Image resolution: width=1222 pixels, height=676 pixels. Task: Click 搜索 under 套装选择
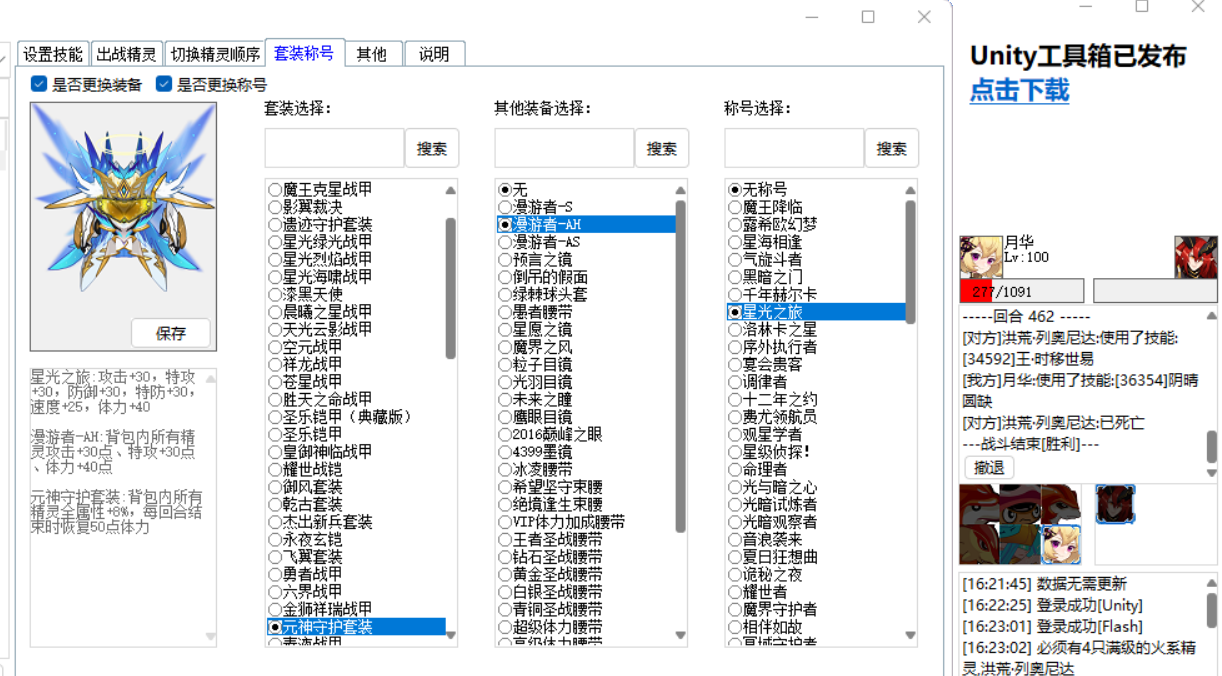pyautogui.click(x=432, y=147)
